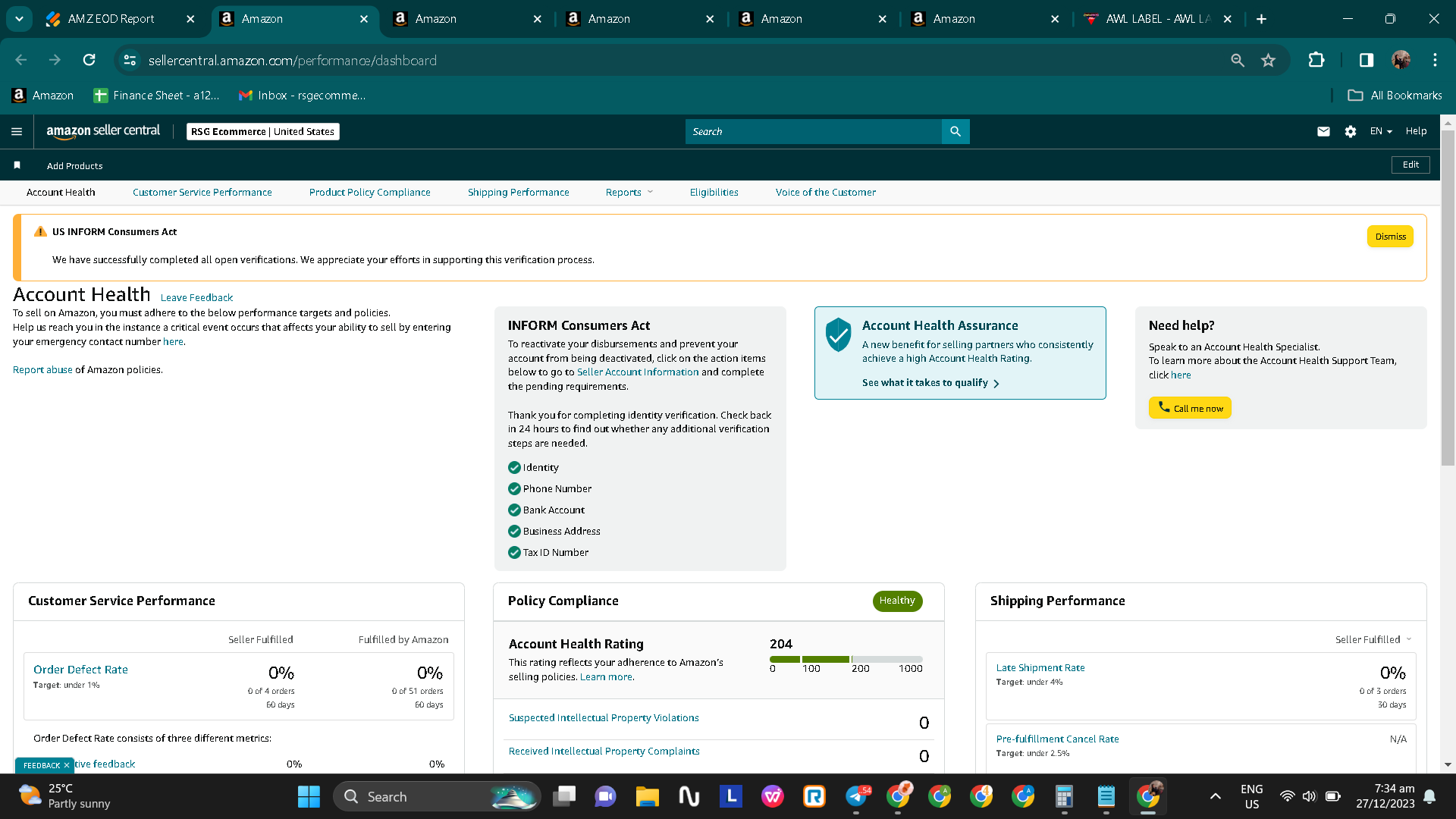Open the Add Products shortcut
This screenshot has width=1456, height=819.
point(74,166)
